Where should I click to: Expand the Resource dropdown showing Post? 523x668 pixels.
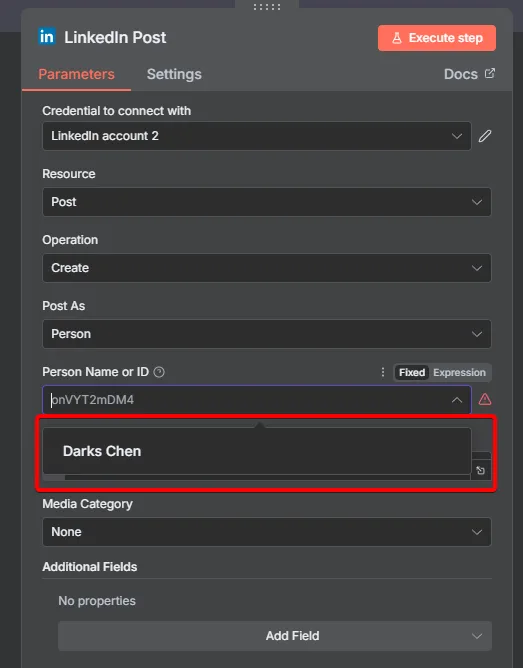pyautogui.click(x=267, y=202)
